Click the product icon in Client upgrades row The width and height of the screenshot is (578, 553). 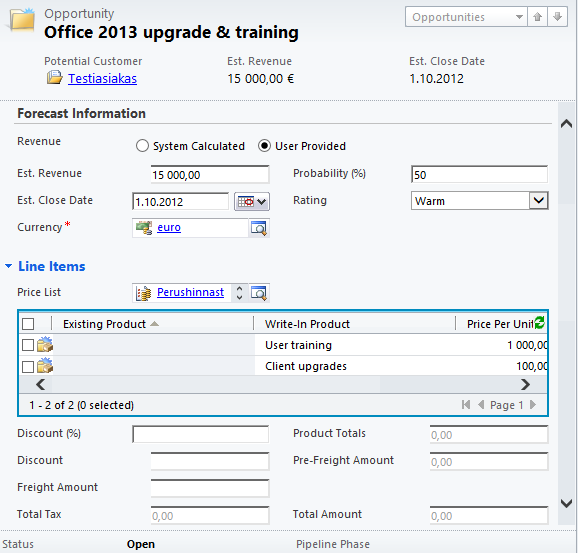[45, 366]
